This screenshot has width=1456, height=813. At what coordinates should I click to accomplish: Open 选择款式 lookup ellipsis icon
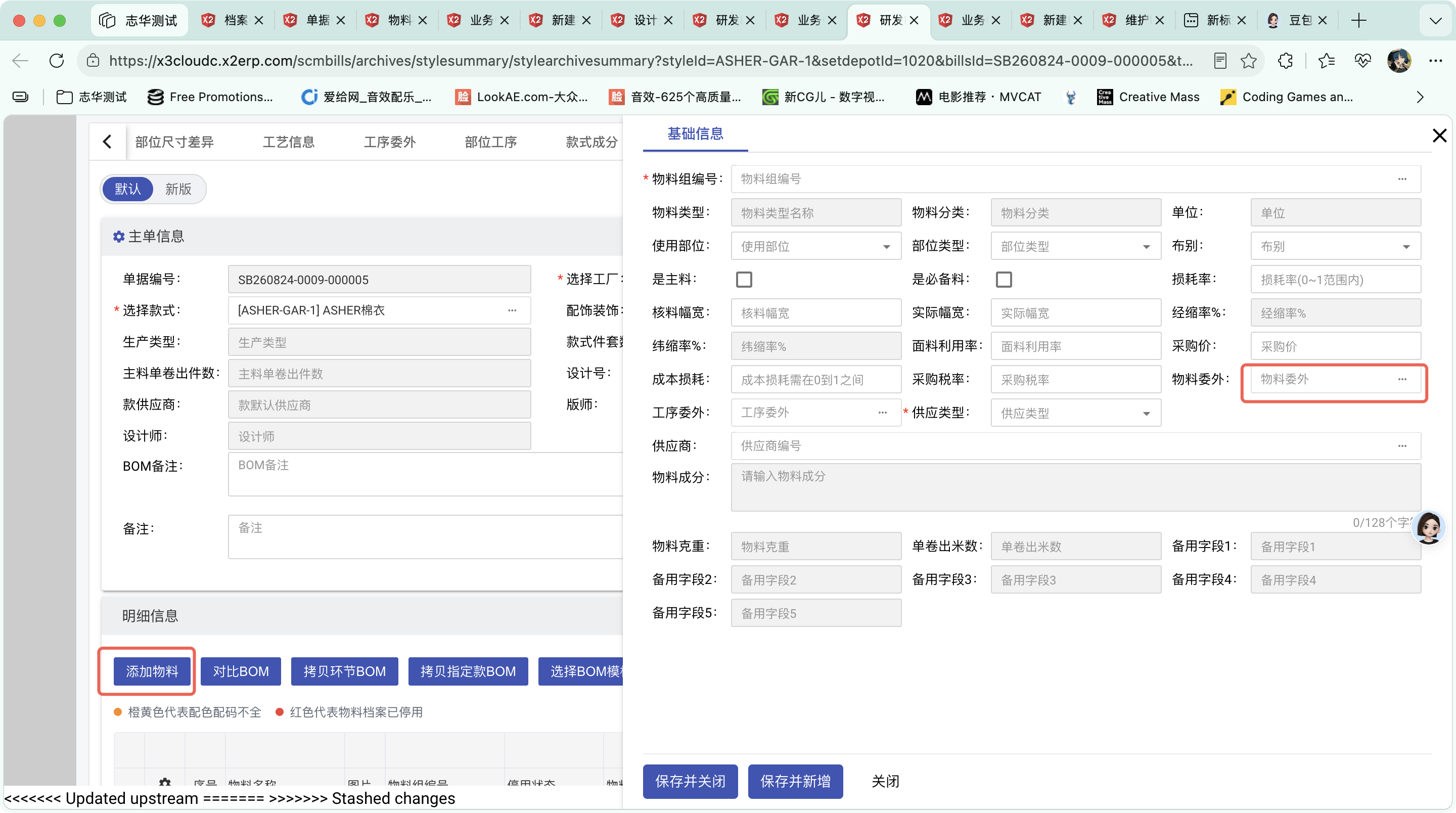point(512,310)
